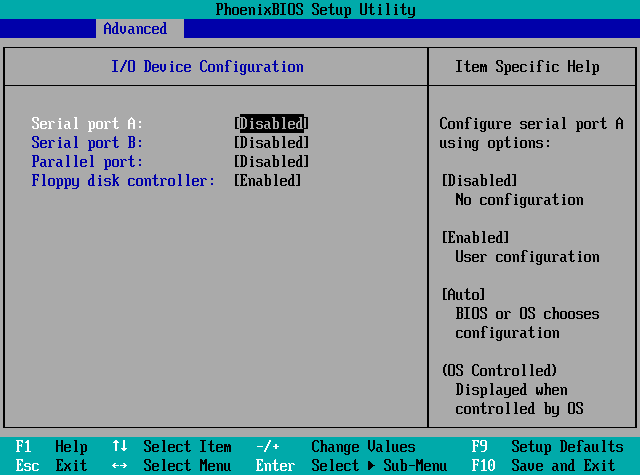This screenshot has width=640, height=475.
Task: Click the Item Specific Help heading
Action: click(x=527, y=67)
